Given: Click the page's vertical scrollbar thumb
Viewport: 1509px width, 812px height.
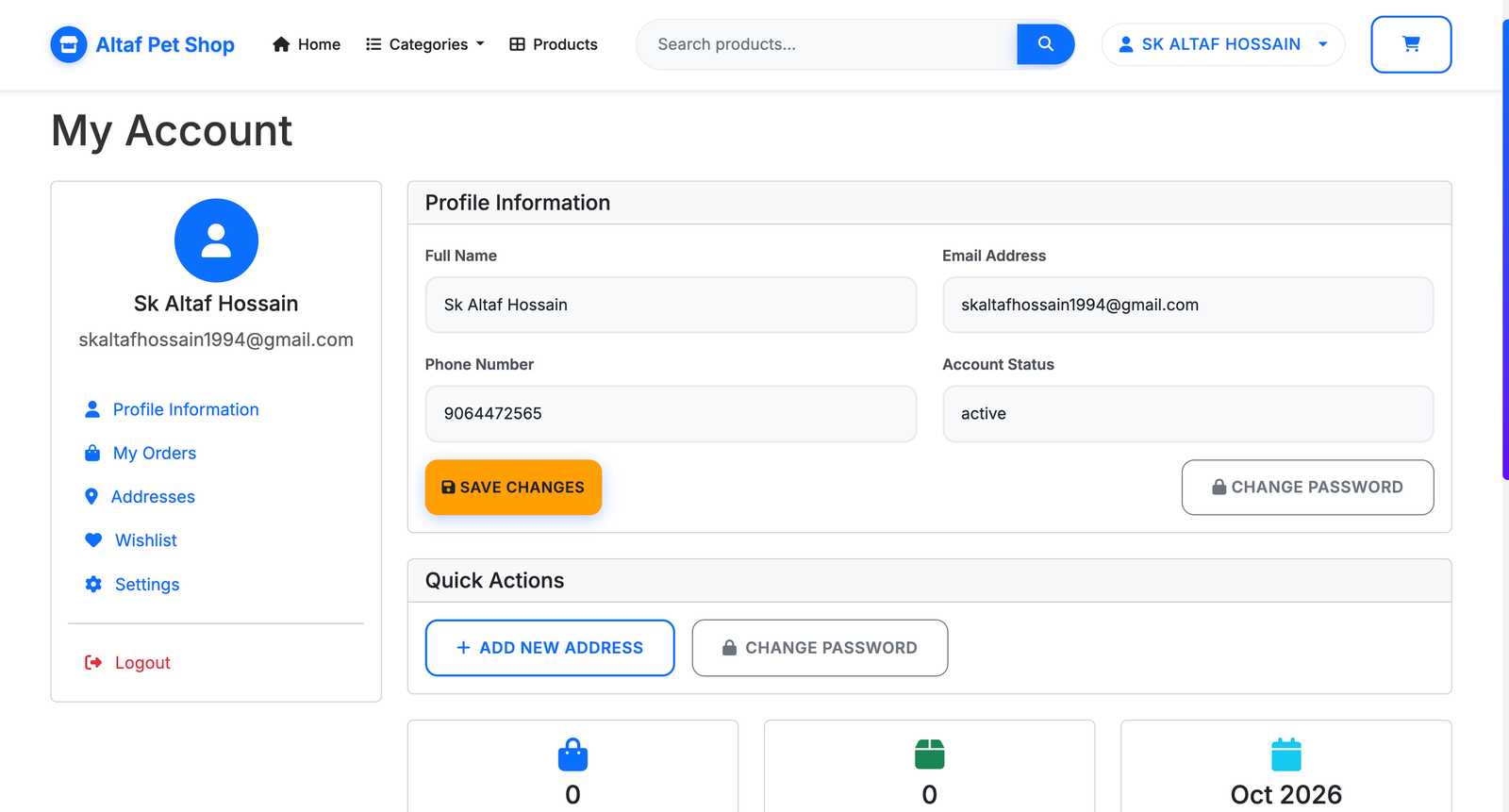Looking at the screenshot, I should [x=1505, y=250].
